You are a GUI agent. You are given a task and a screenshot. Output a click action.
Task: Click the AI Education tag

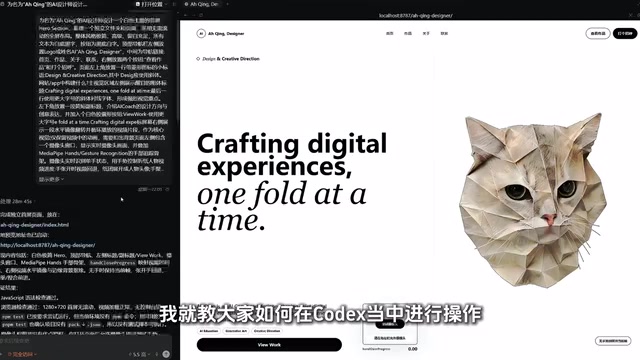[x=209, y=331]
